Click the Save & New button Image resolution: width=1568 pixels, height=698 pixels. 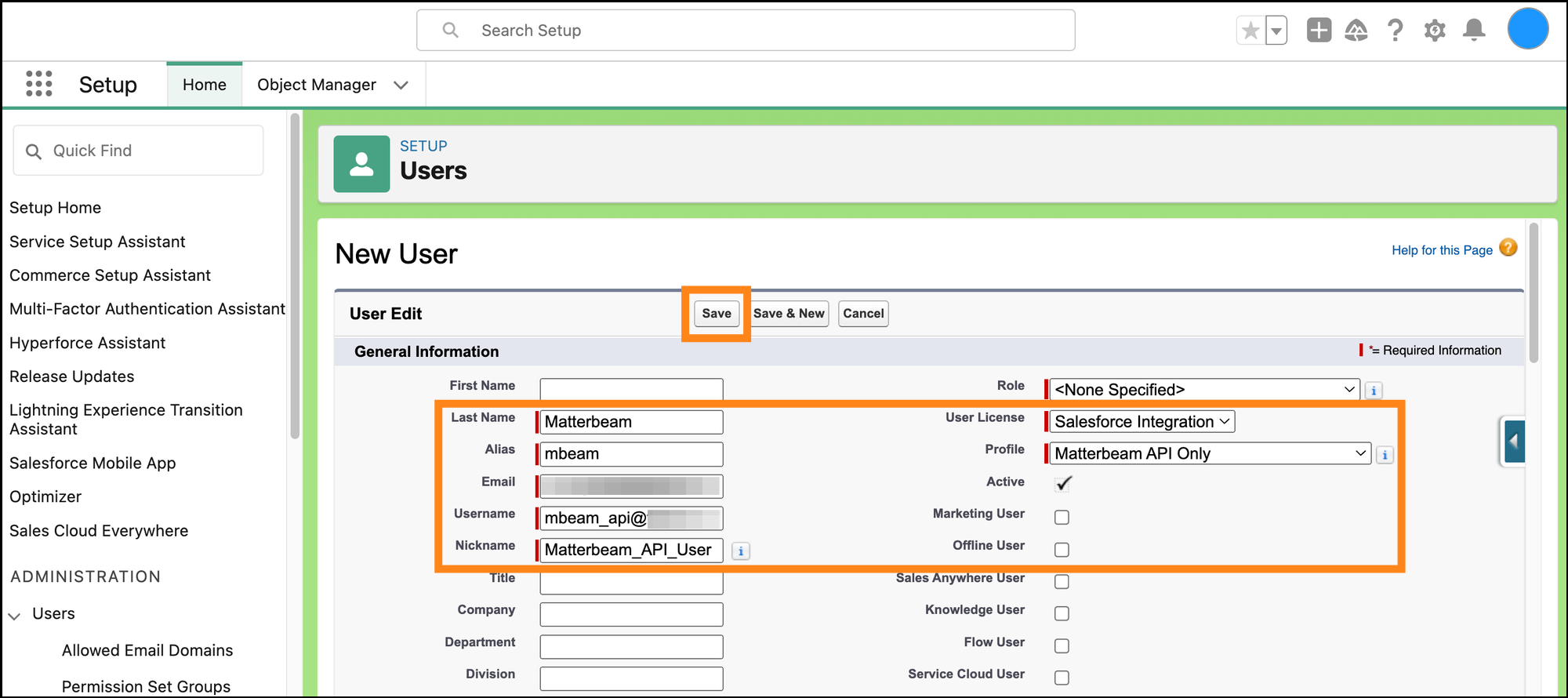tap(789, 314)
